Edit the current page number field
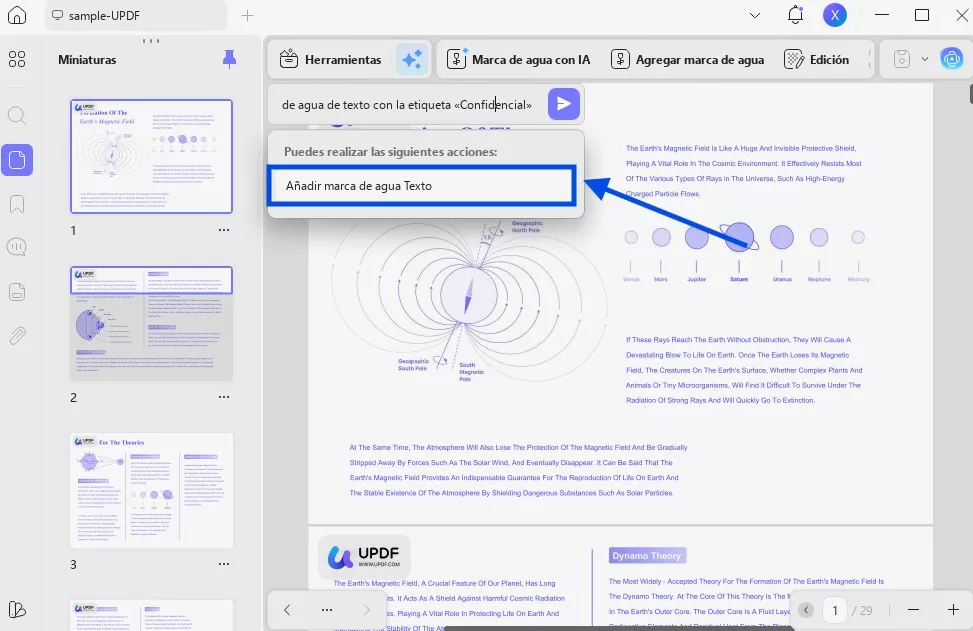Image resolution: width=973 pixels, height=631 pixels. (835, 611)
